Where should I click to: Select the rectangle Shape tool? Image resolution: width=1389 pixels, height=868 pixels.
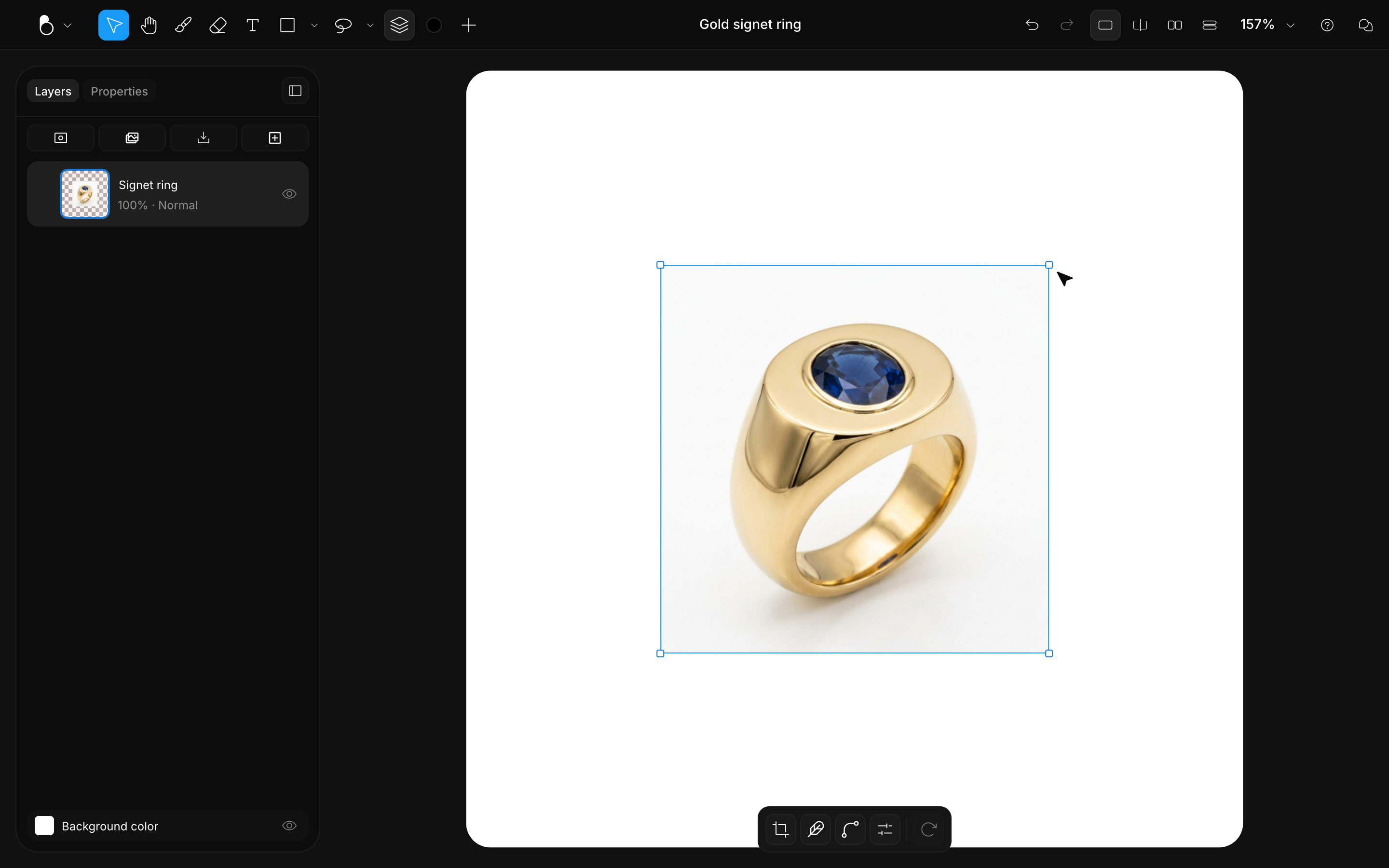click(287, 25)
